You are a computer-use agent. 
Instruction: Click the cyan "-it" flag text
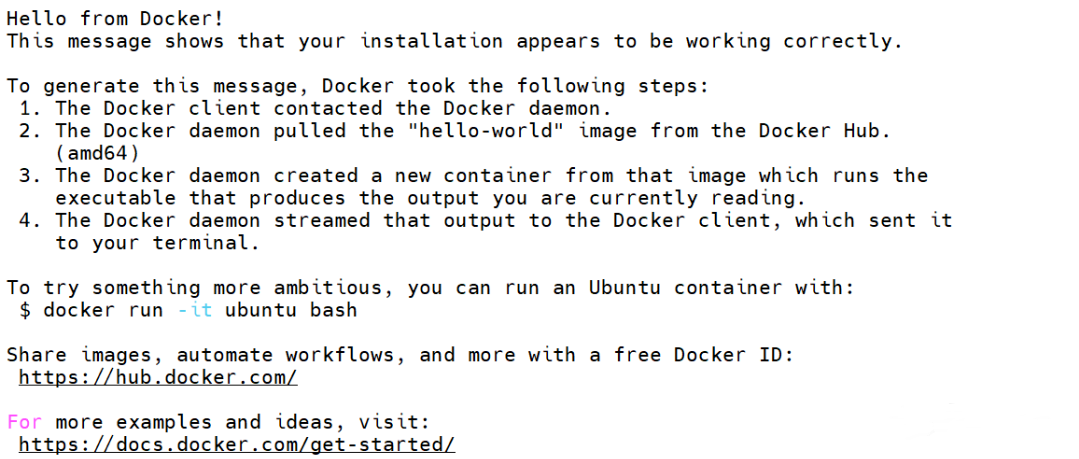click(x=194, y=310)
